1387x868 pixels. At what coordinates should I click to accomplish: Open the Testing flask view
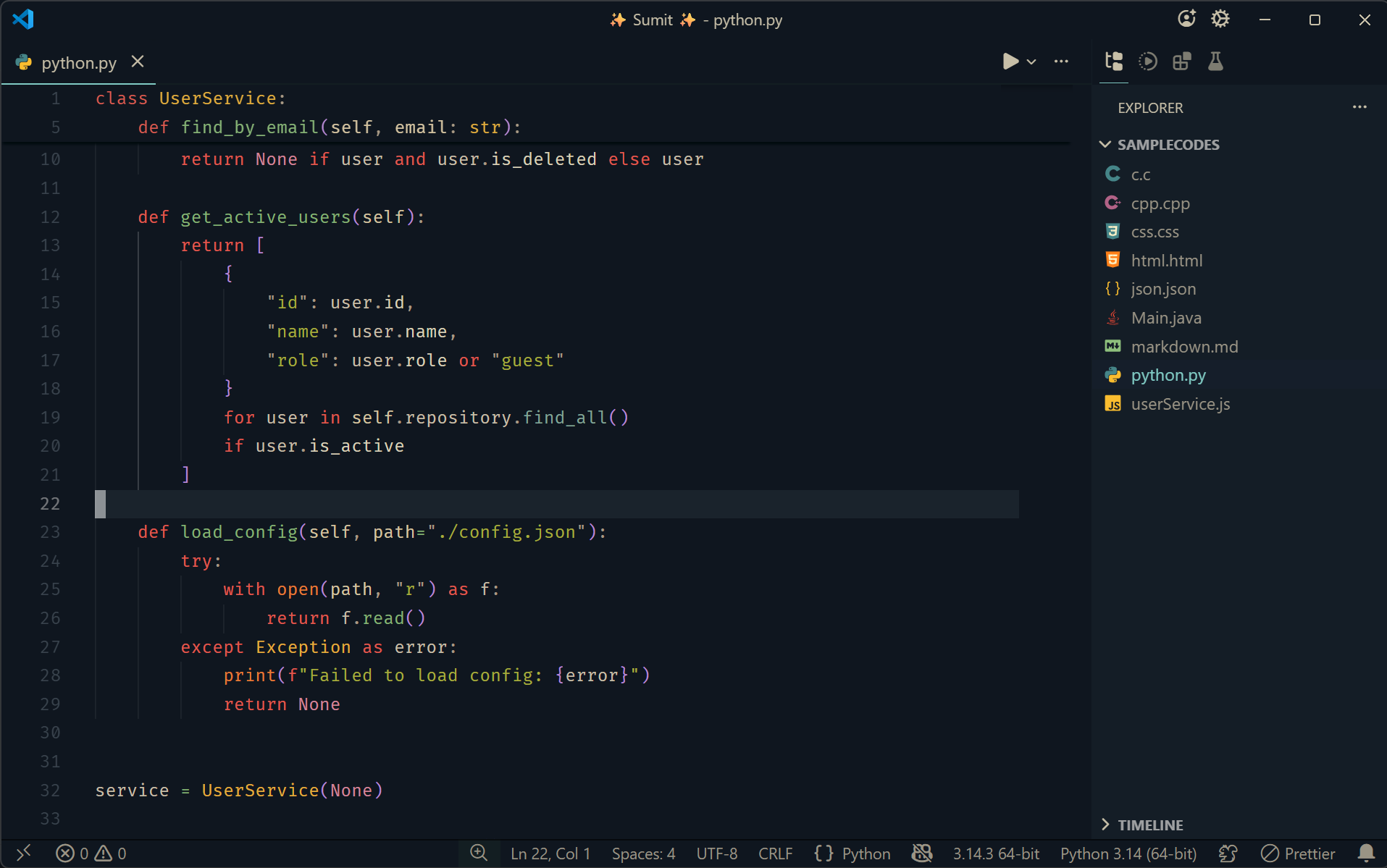[1215, 62]
